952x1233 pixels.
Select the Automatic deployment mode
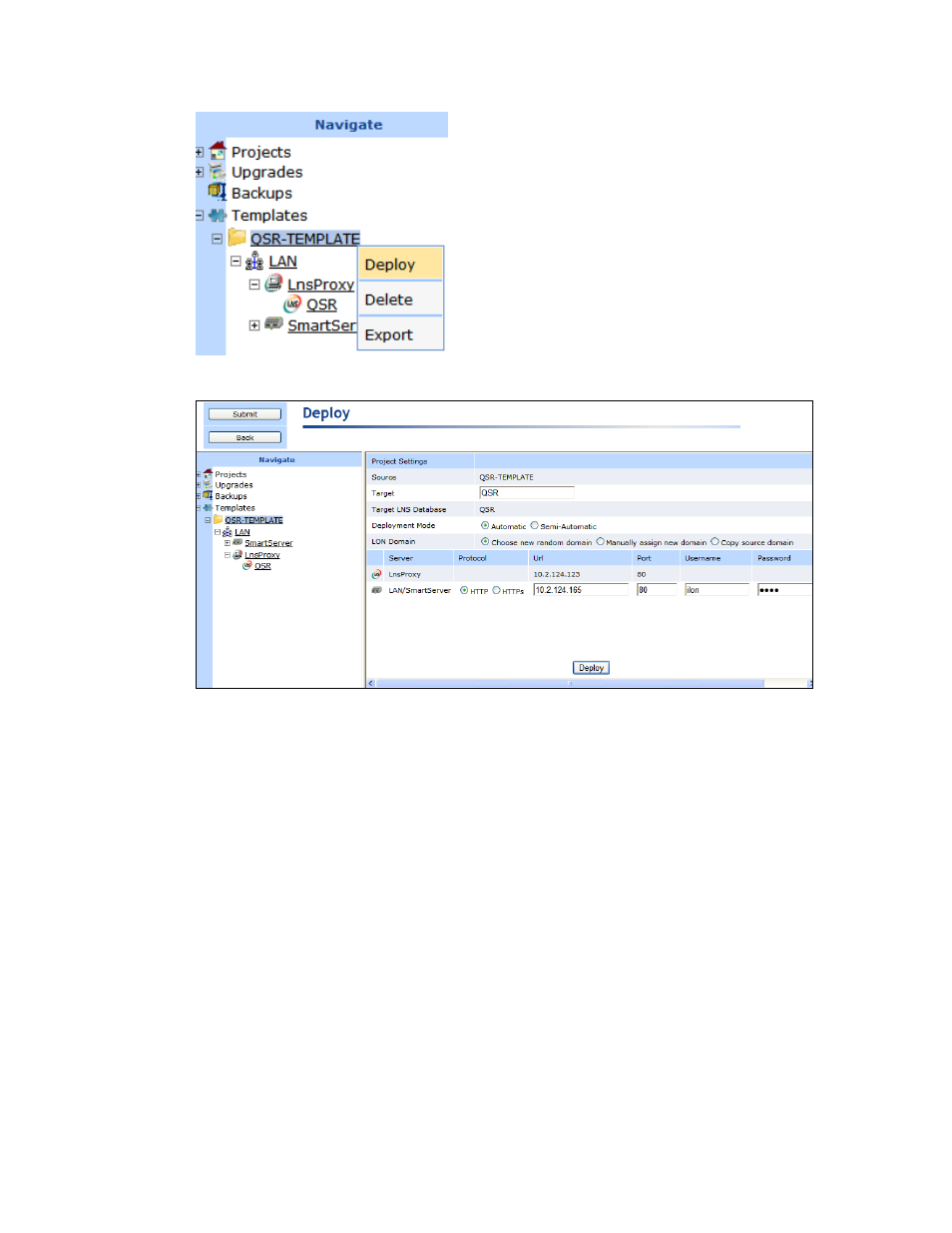point(485,525)
